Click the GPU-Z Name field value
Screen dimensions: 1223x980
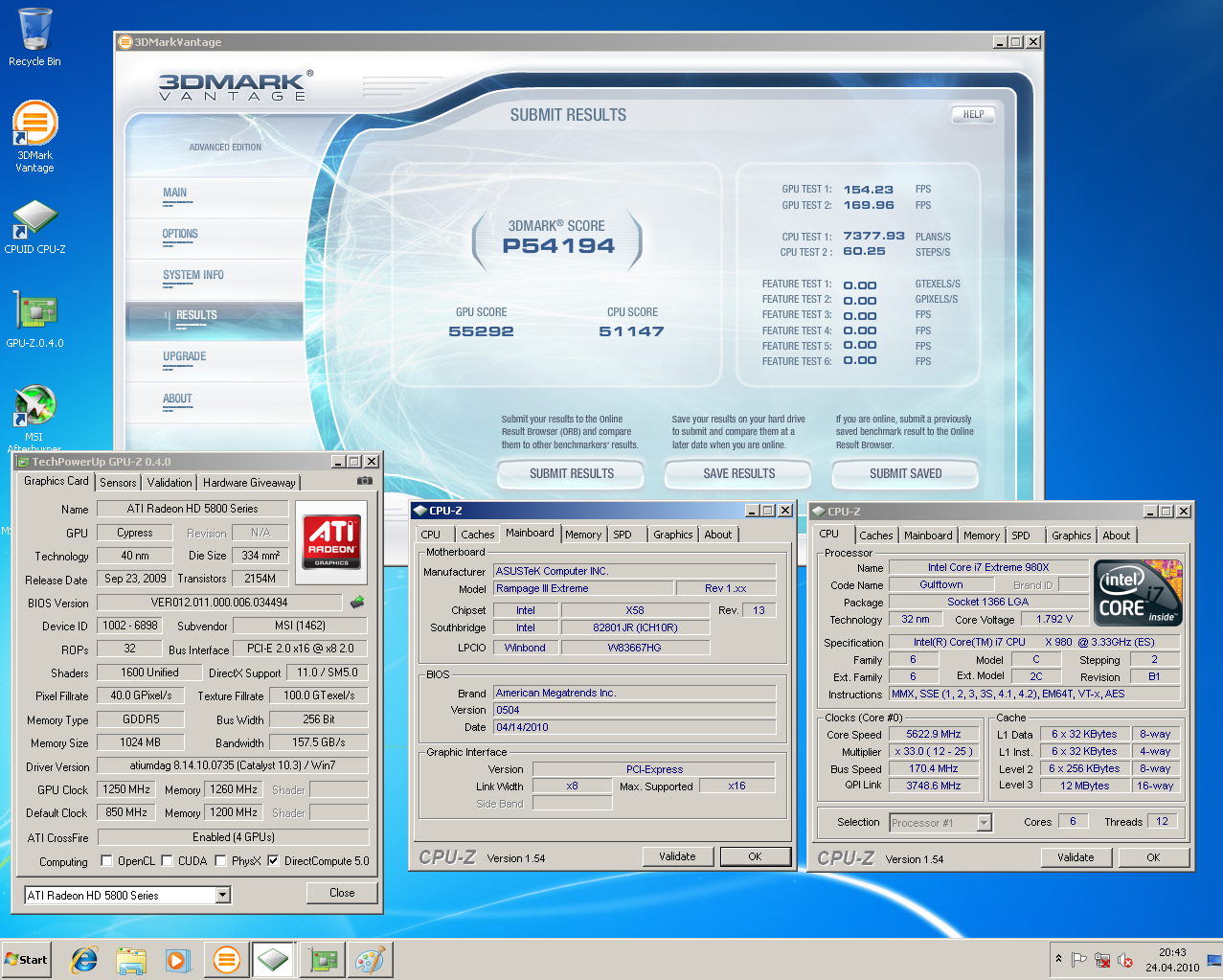click(193, 509)
